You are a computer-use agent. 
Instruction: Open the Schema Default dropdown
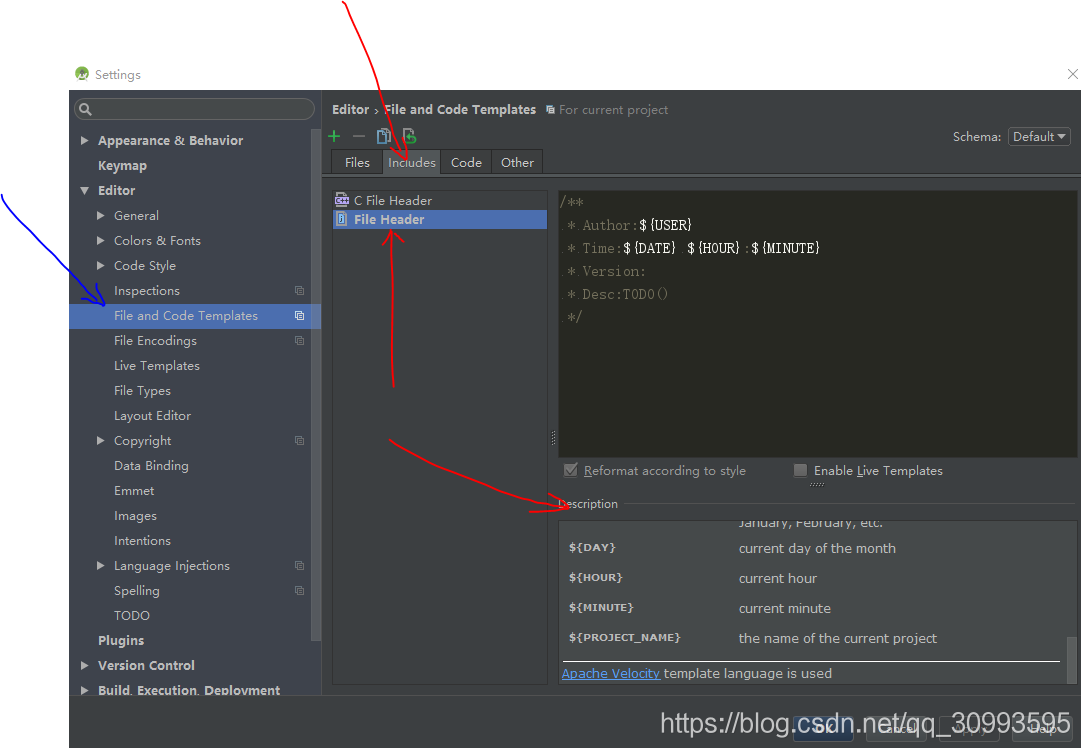coord(1039,137)
